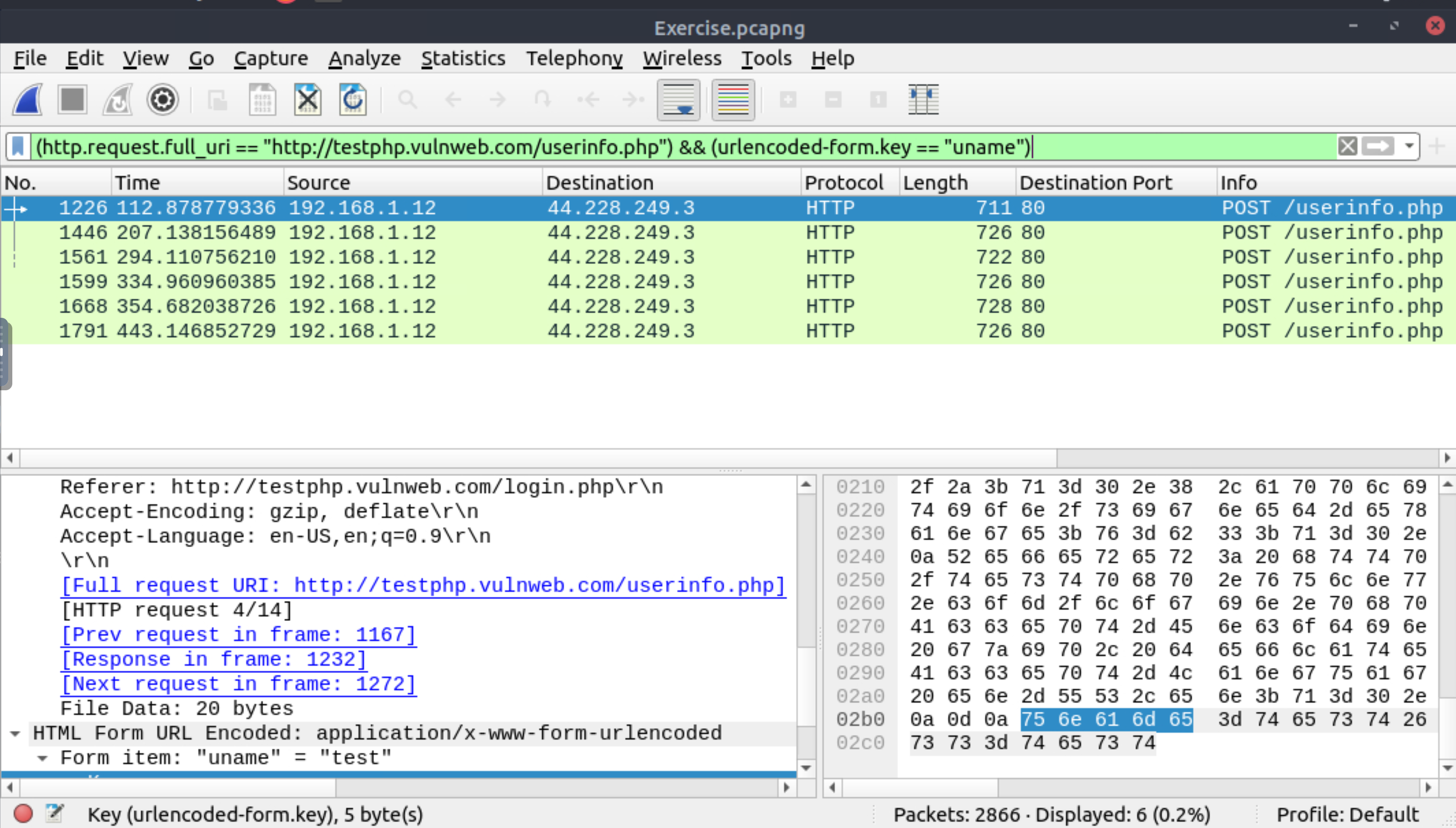Image resolution: width=1456 pixels, height=828 pixels.
Task: Open the Analyze menu
Action: (363, 58)
